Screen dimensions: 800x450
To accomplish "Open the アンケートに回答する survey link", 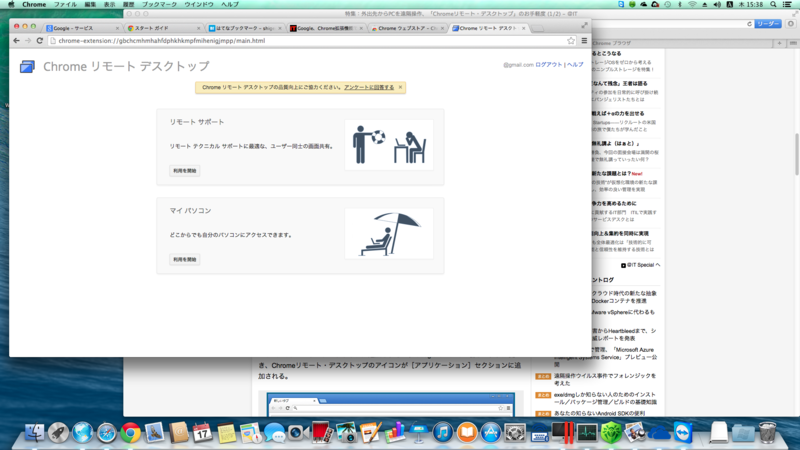I will coord(369,87).
